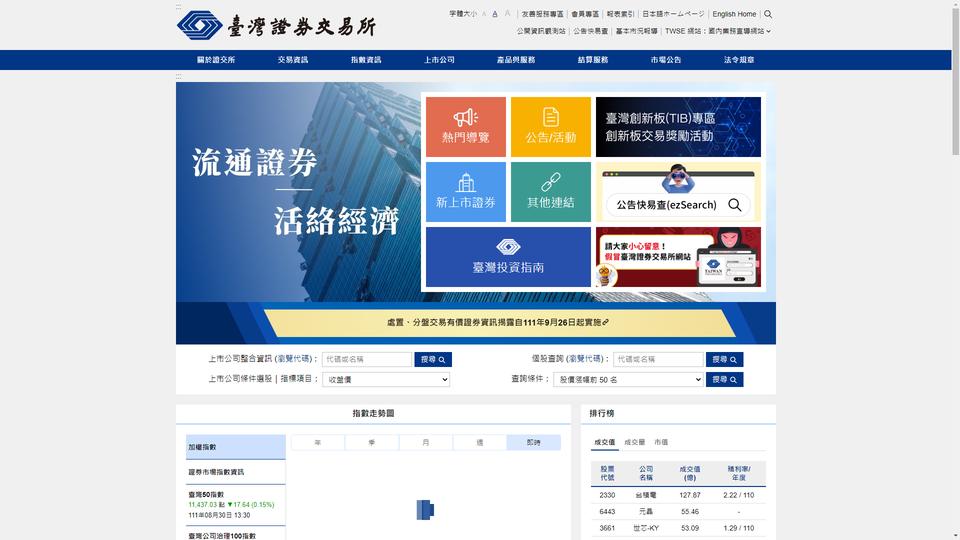Open 公告快易查 top link
Viewport: 960px width, 540px height.
pos(590,31)
